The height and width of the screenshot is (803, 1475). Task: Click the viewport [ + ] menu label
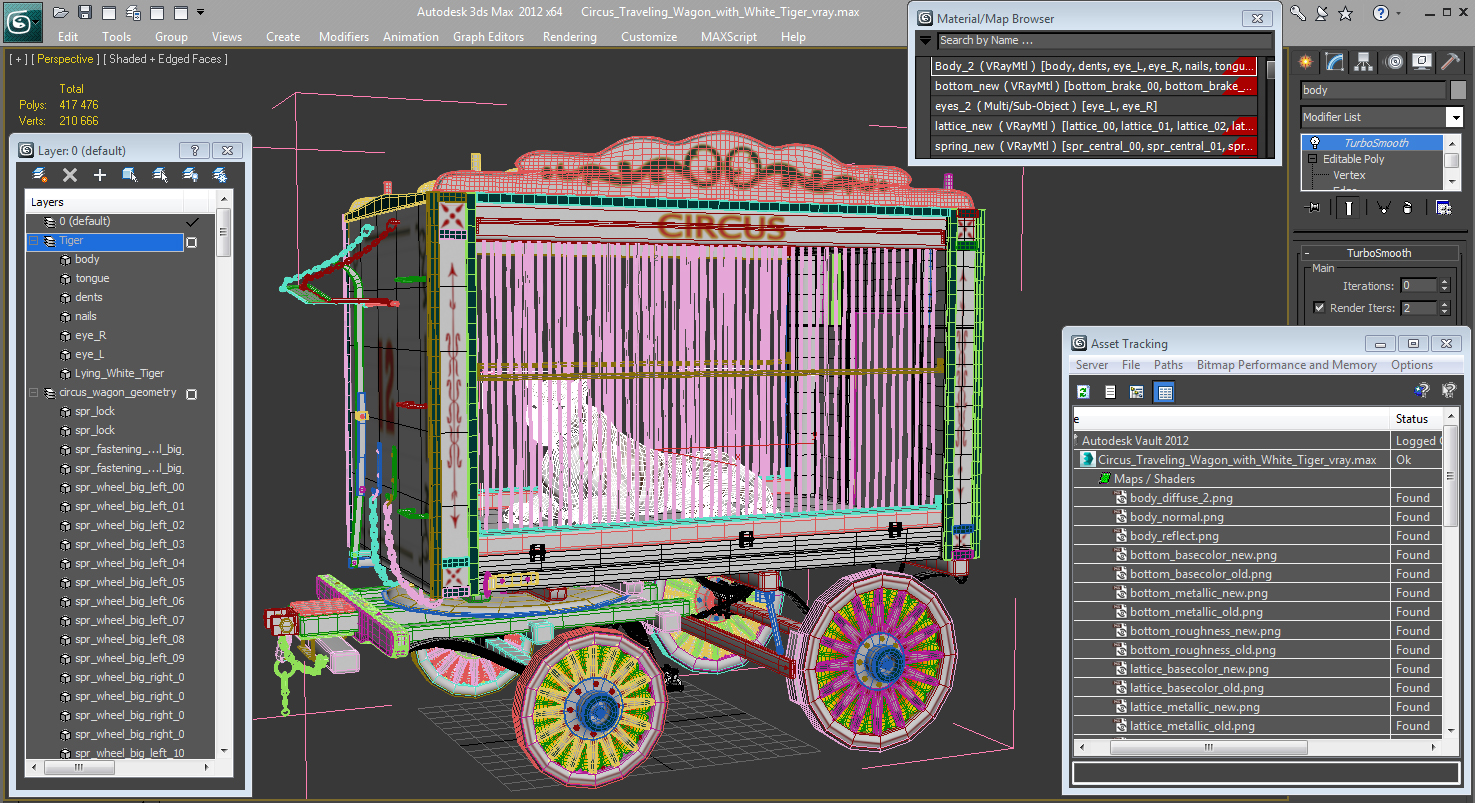pyautogui.click(x=18, y=59)
